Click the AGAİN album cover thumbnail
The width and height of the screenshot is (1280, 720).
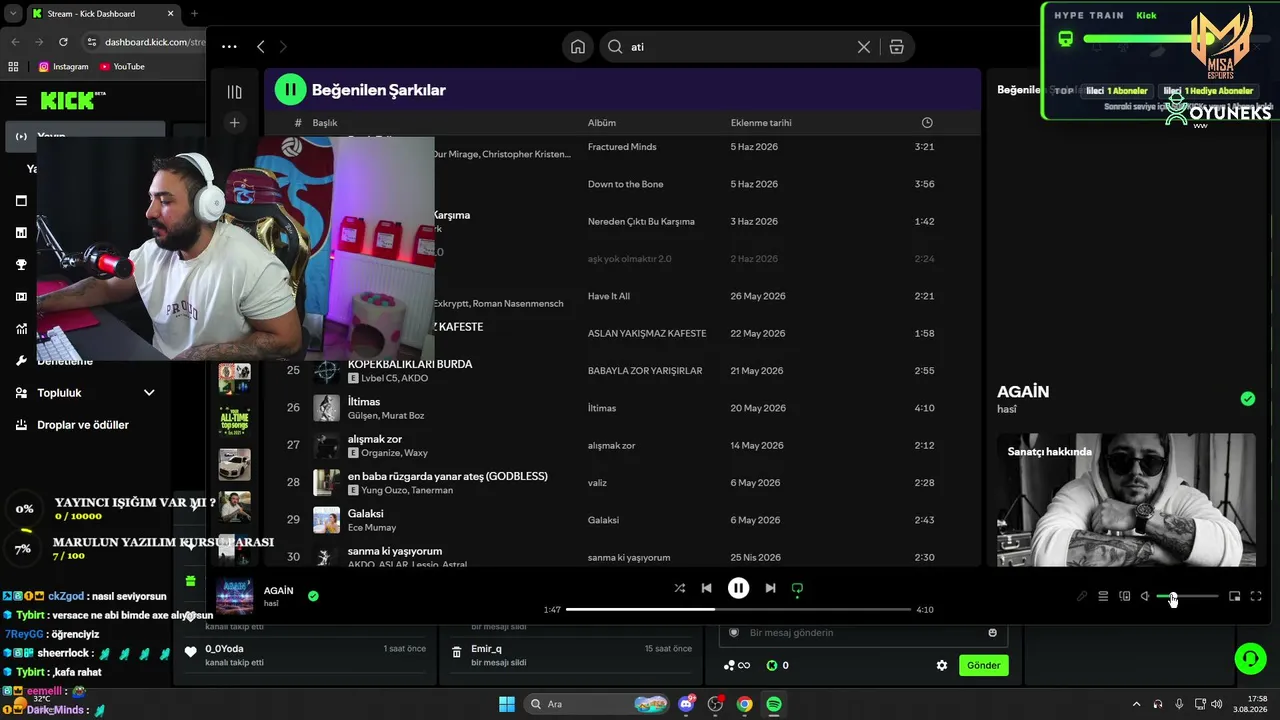pos(235,596)
